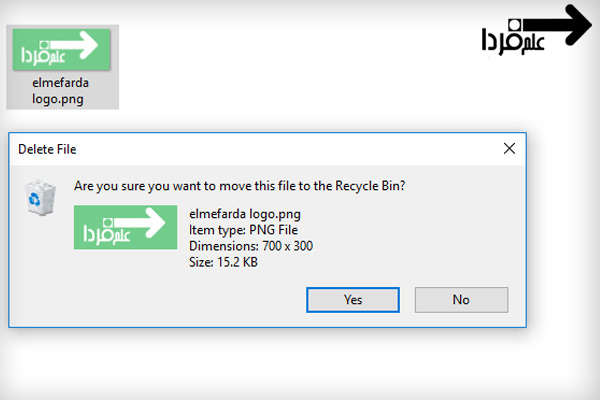The height and width of the screenshot is (400, 600).
Task: Click the Dimensions: 700 x 300 text
Action: pyautogui.click(x=250, y=246)
